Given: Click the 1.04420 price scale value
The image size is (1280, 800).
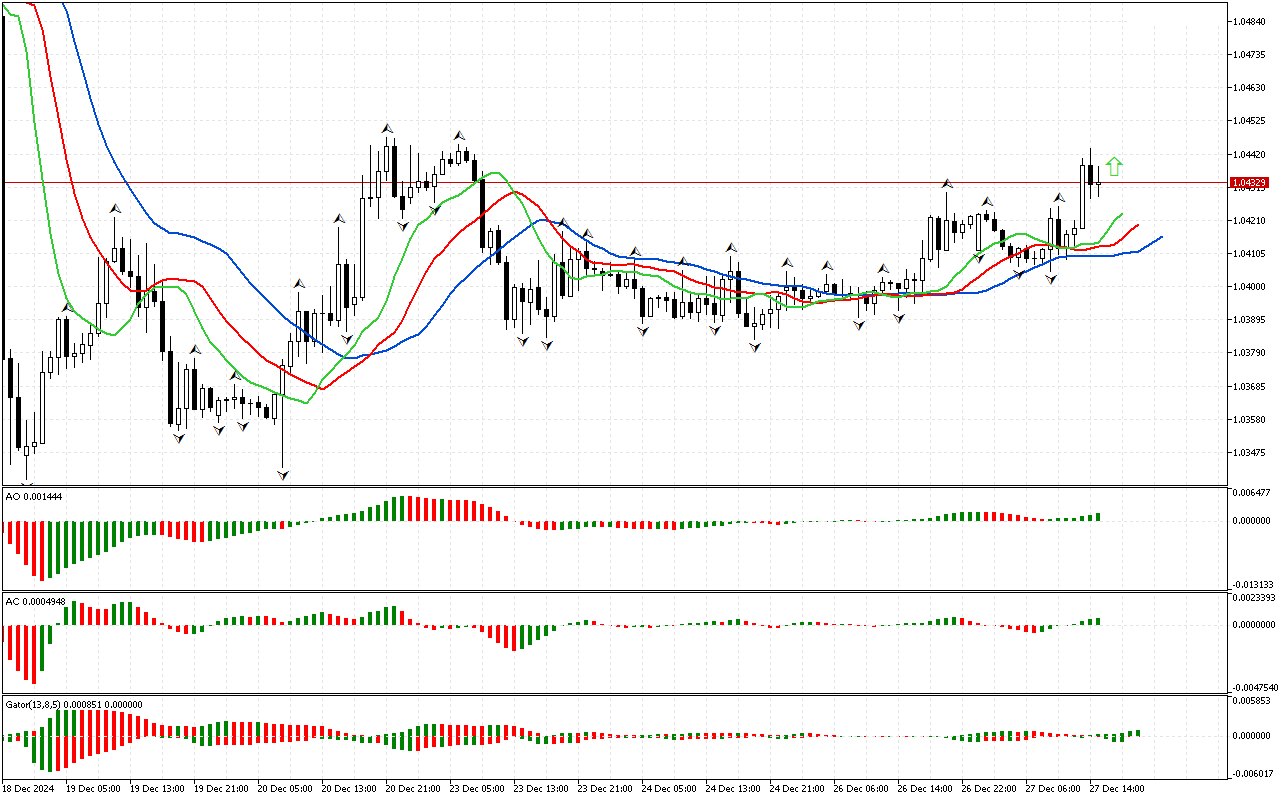Looking at the screenshot, I should pos(1251,155).
